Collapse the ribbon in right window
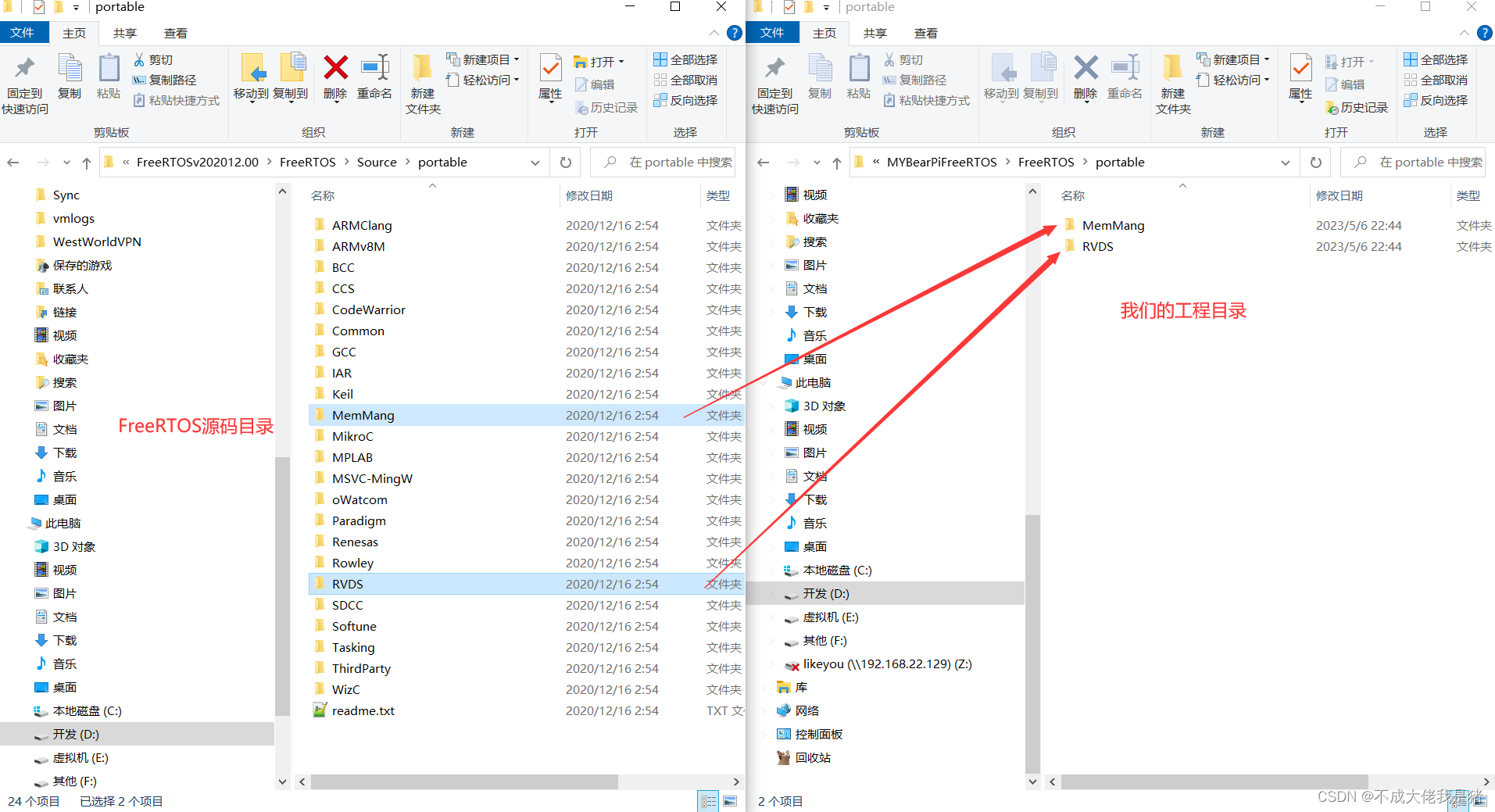The height and width of the screenshot is (812, 1495). (1465, 33)
